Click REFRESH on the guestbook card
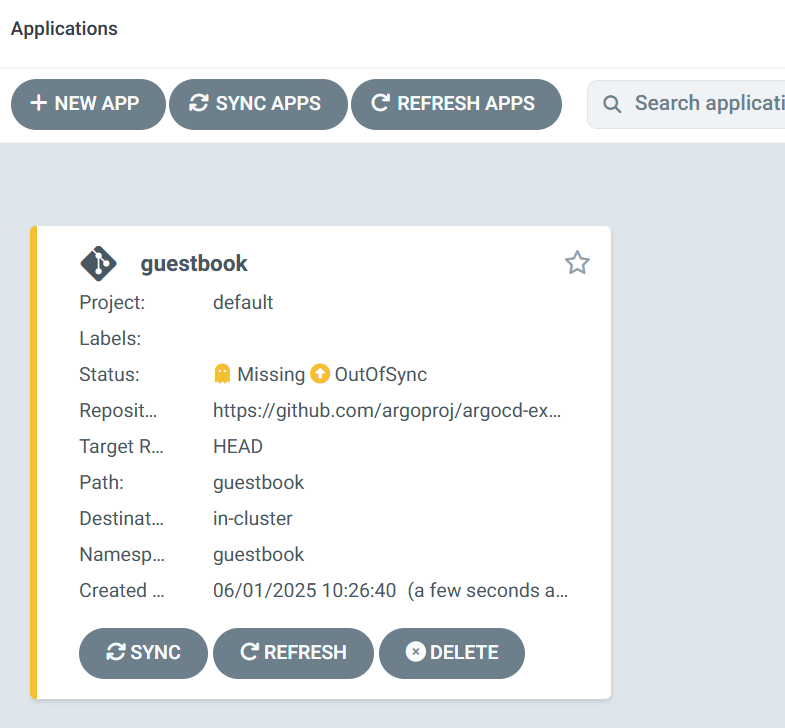Viewport: 785px width, 728px height. (x=293, y=653)
